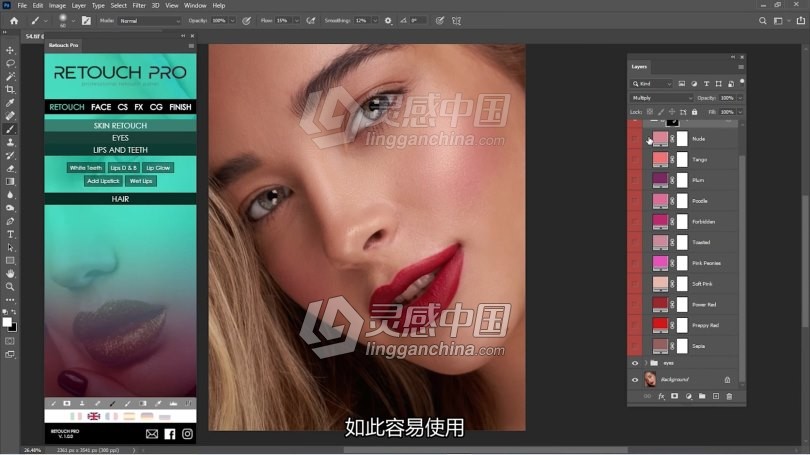This screenshot has height=455, width=810.
Task: Create a new group folder icon
Action: pyautogui.click(x=702, y=396)
